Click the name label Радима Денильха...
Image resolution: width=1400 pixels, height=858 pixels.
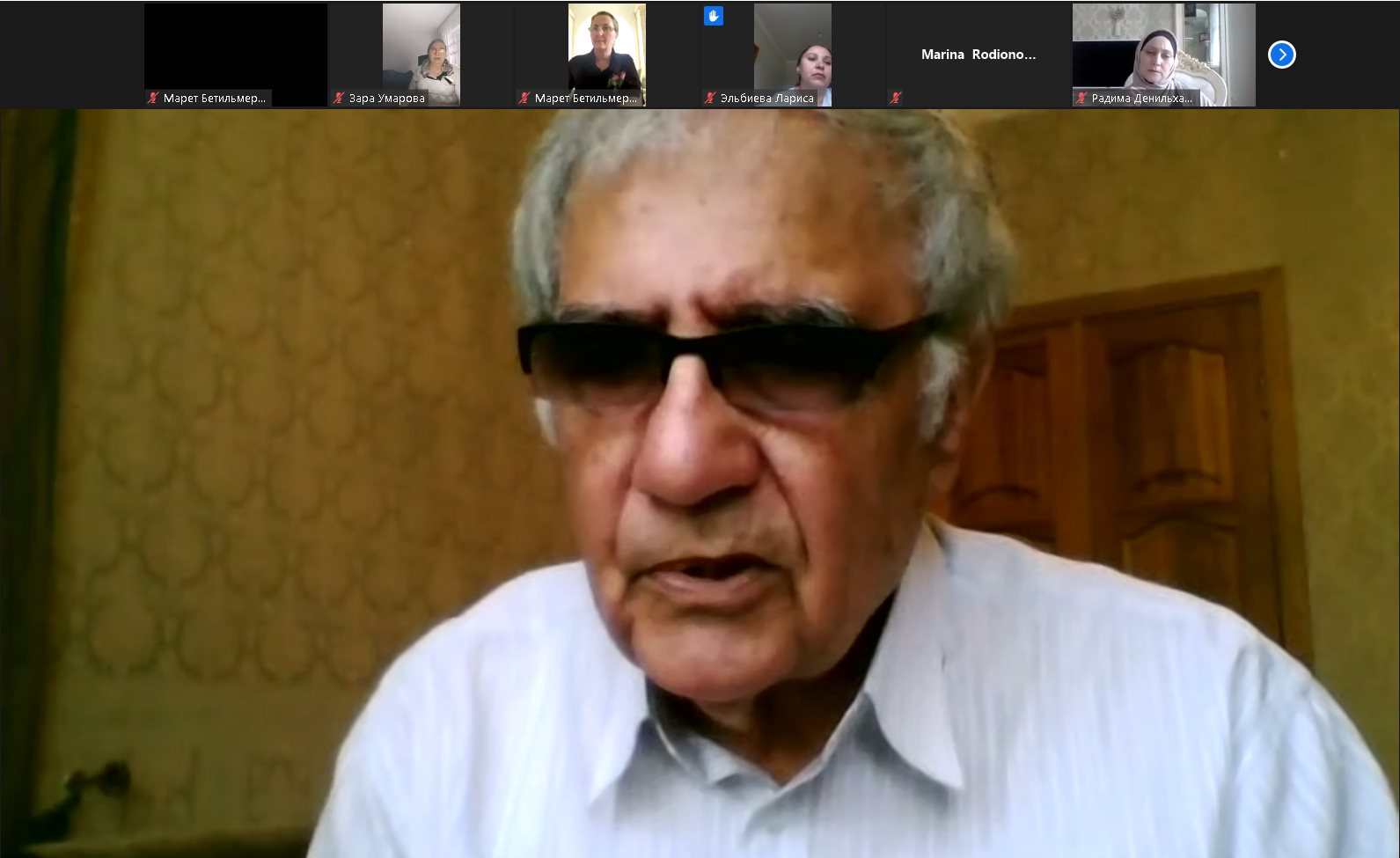(1141, 98)
